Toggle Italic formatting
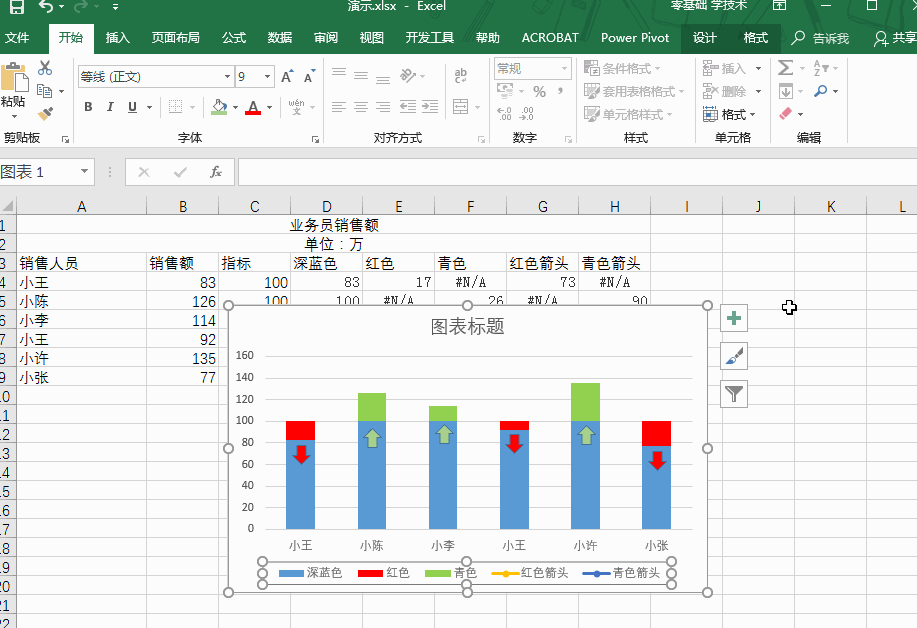 click(x=110, y=106)
